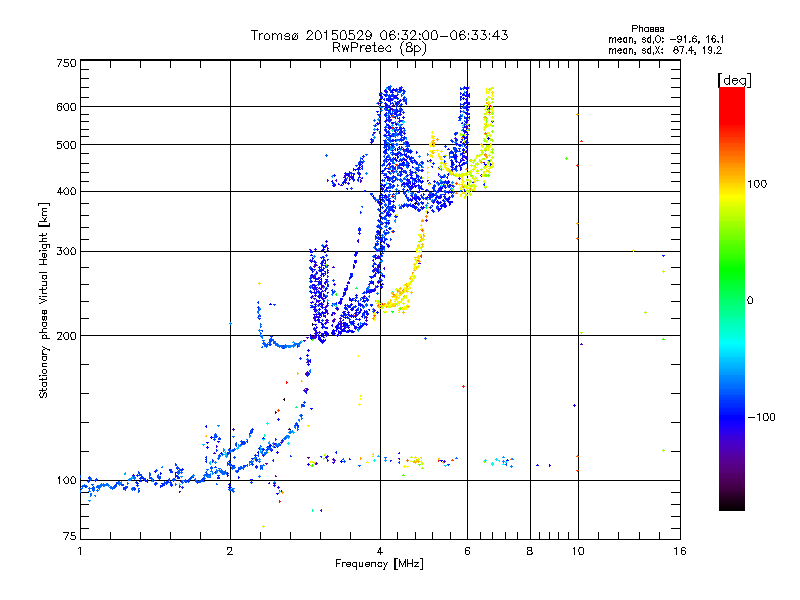Click the y-axis '500' tick label

(x=67, y=145)
